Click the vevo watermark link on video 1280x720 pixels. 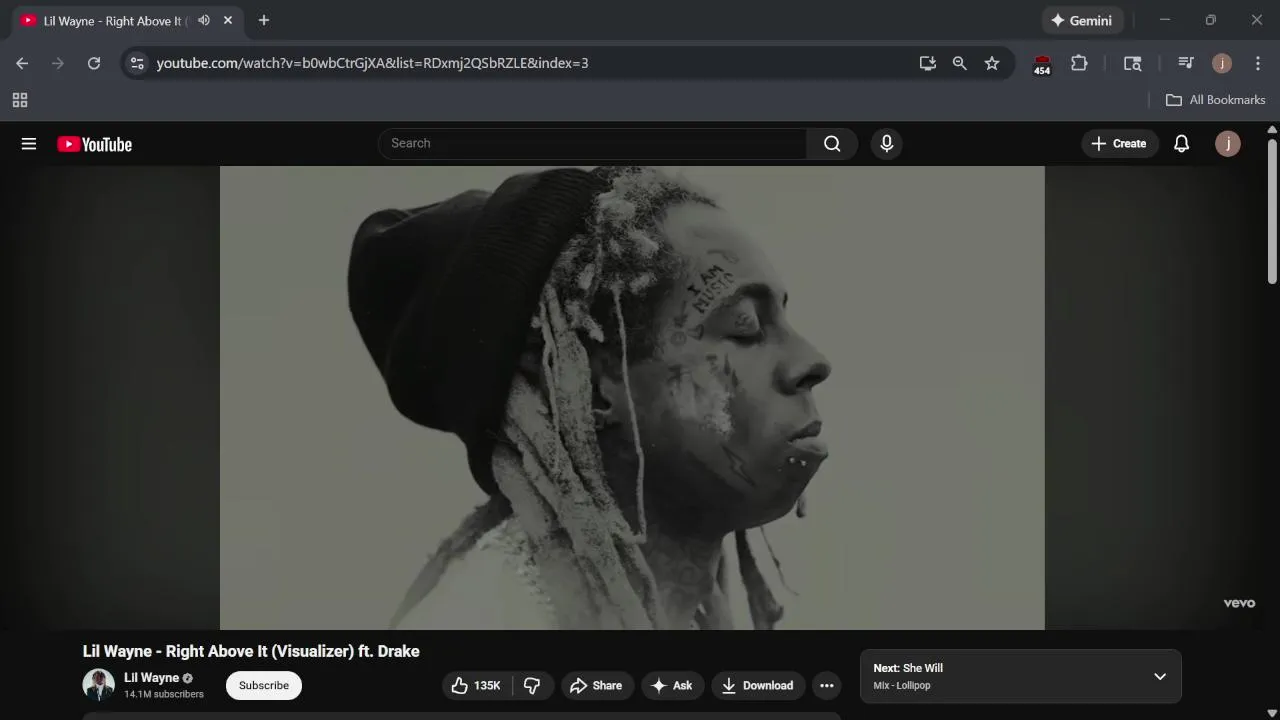pyautogui.click(x=1239, y=603)
